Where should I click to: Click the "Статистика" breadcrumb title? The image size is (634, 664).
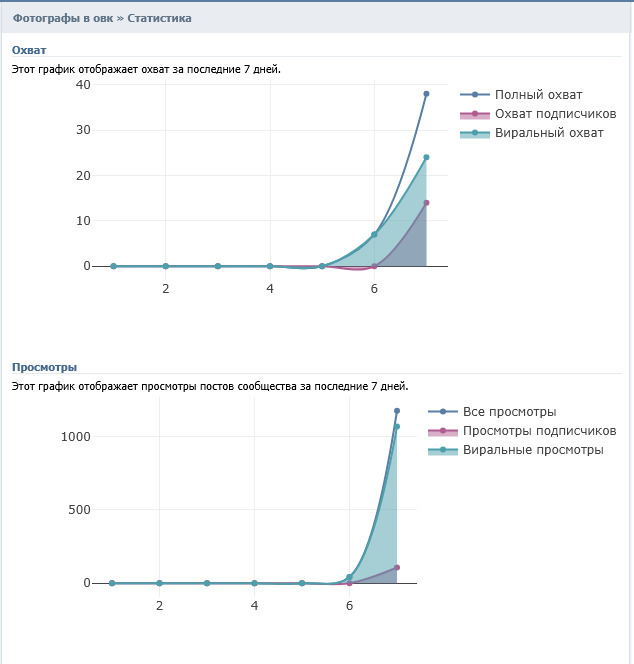pyautogui.click(x=160, y=18)
